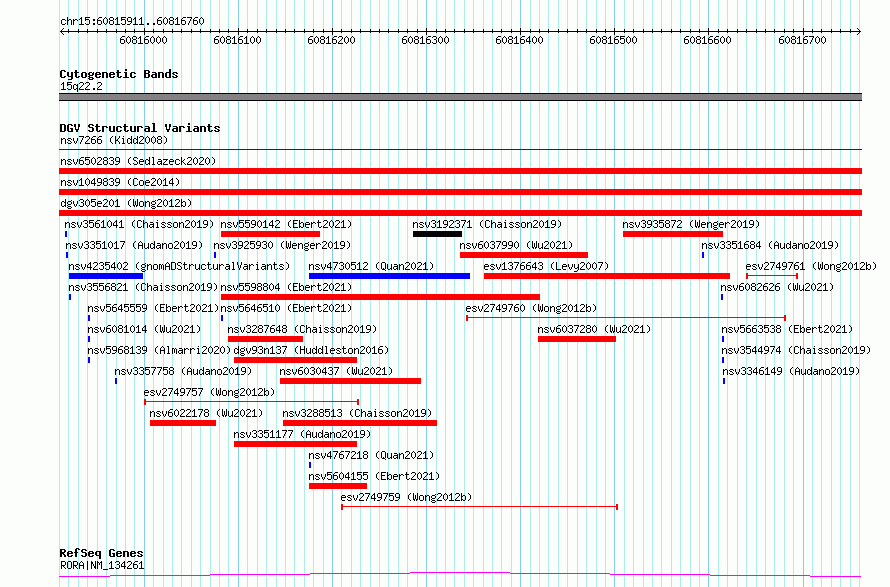This screenshot has width=890, height=587.
Task: Select the blue bar for nsv4235402
Action: (x=106, y=276)
